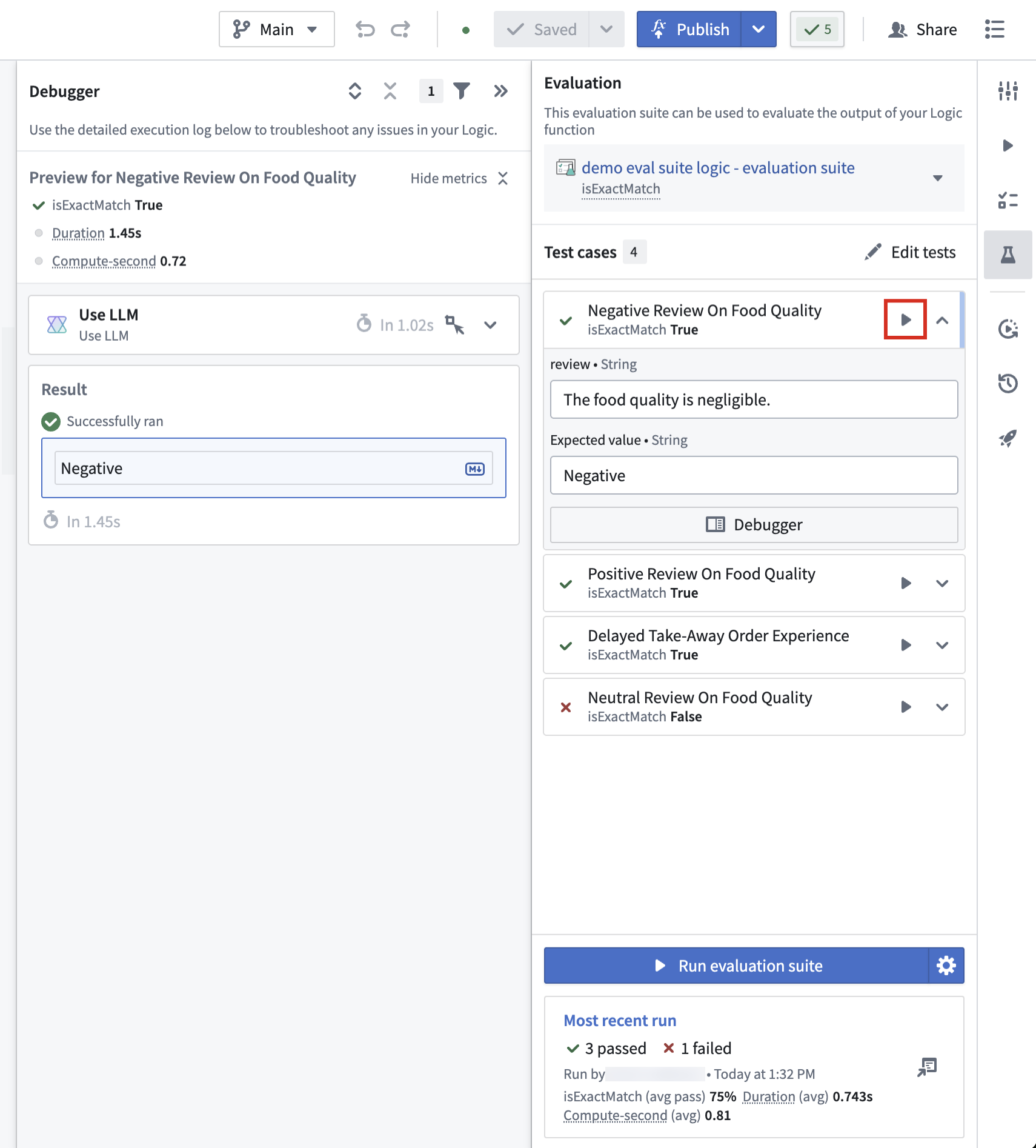Toggle markdown view on Result output

coord(474,469)
